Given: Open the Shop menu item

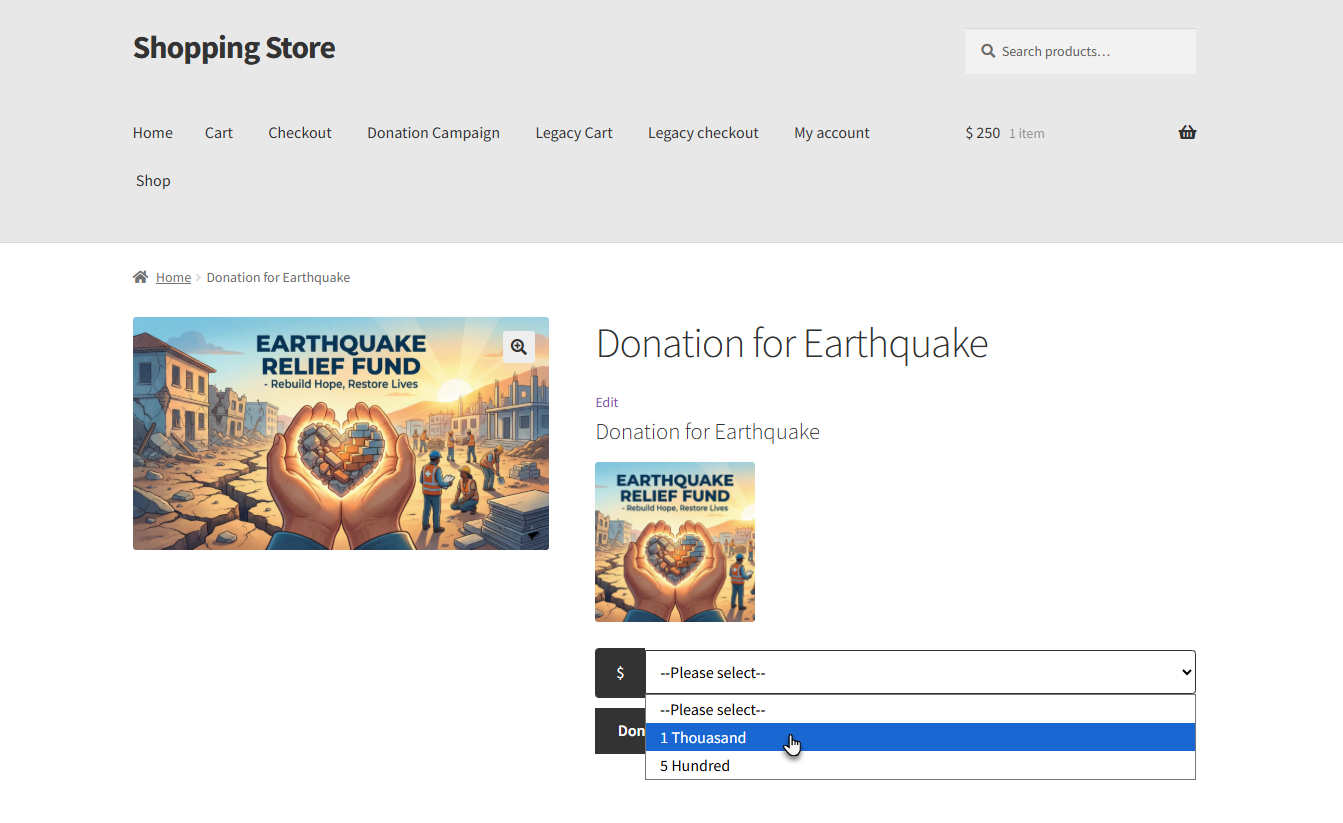Looking at the screenshot, I should tap(153, 181).
